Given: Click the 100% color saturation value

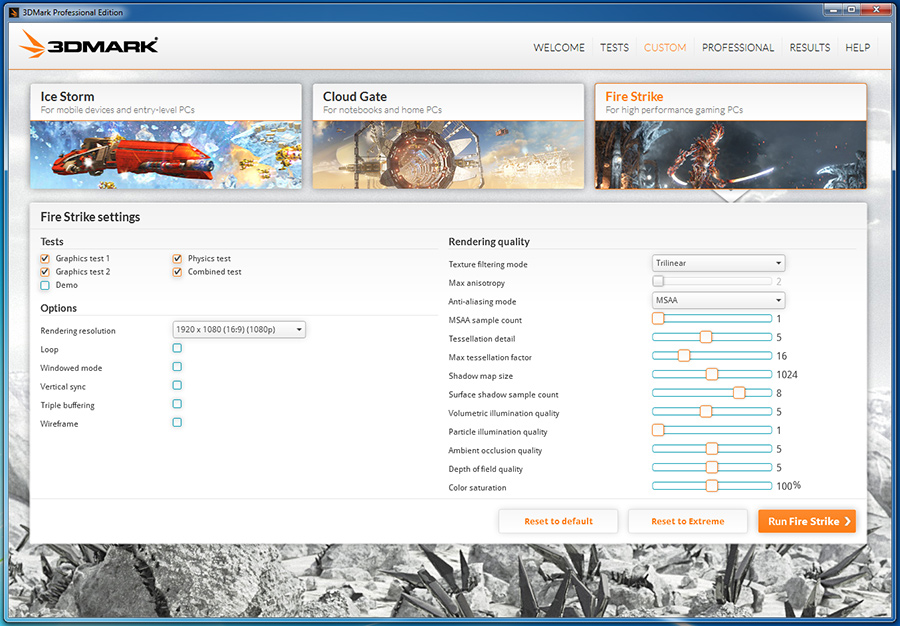Looking at the screenshot, I should pos(789,486).
